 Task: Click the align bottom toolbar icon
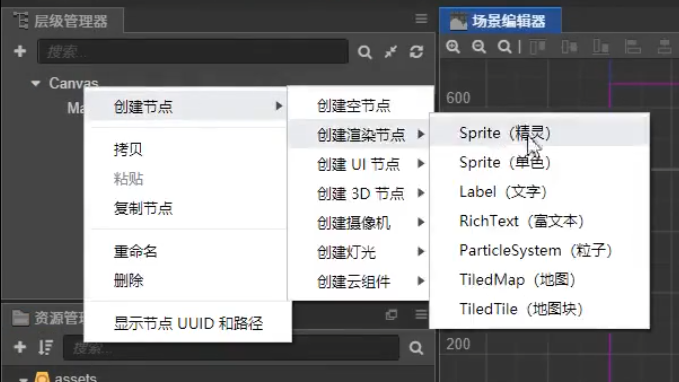601,46
